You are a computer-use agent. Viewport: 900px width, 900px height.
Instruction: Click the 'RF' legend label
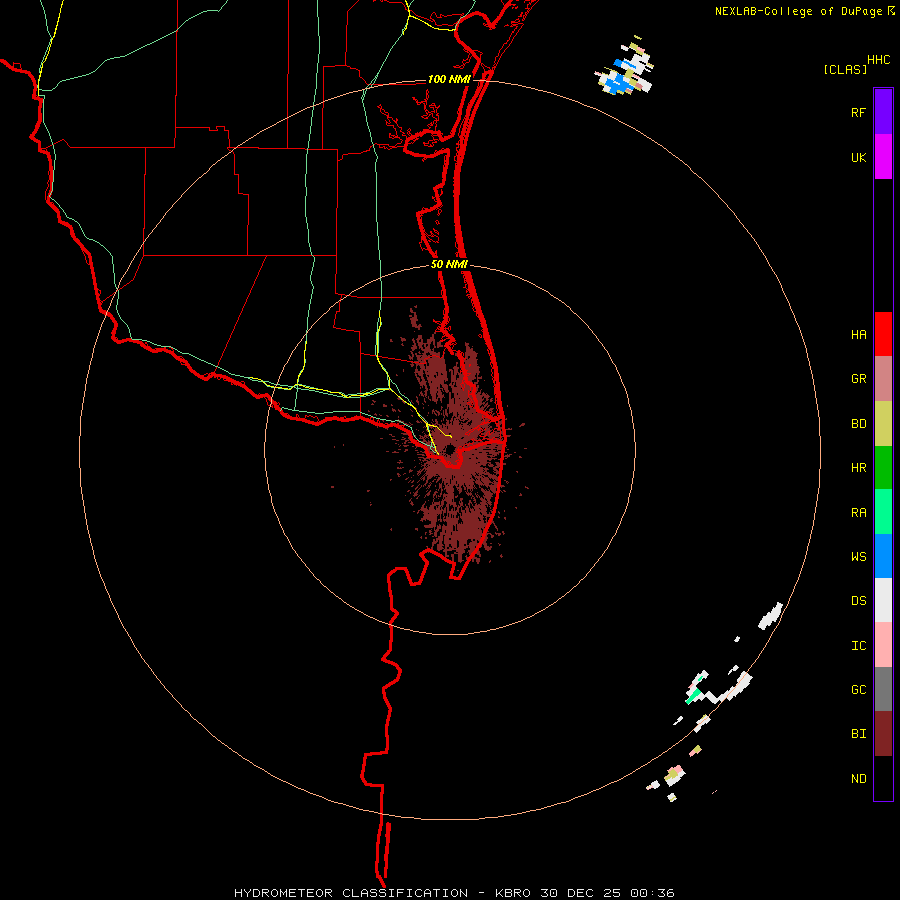[x=858, y=112]
